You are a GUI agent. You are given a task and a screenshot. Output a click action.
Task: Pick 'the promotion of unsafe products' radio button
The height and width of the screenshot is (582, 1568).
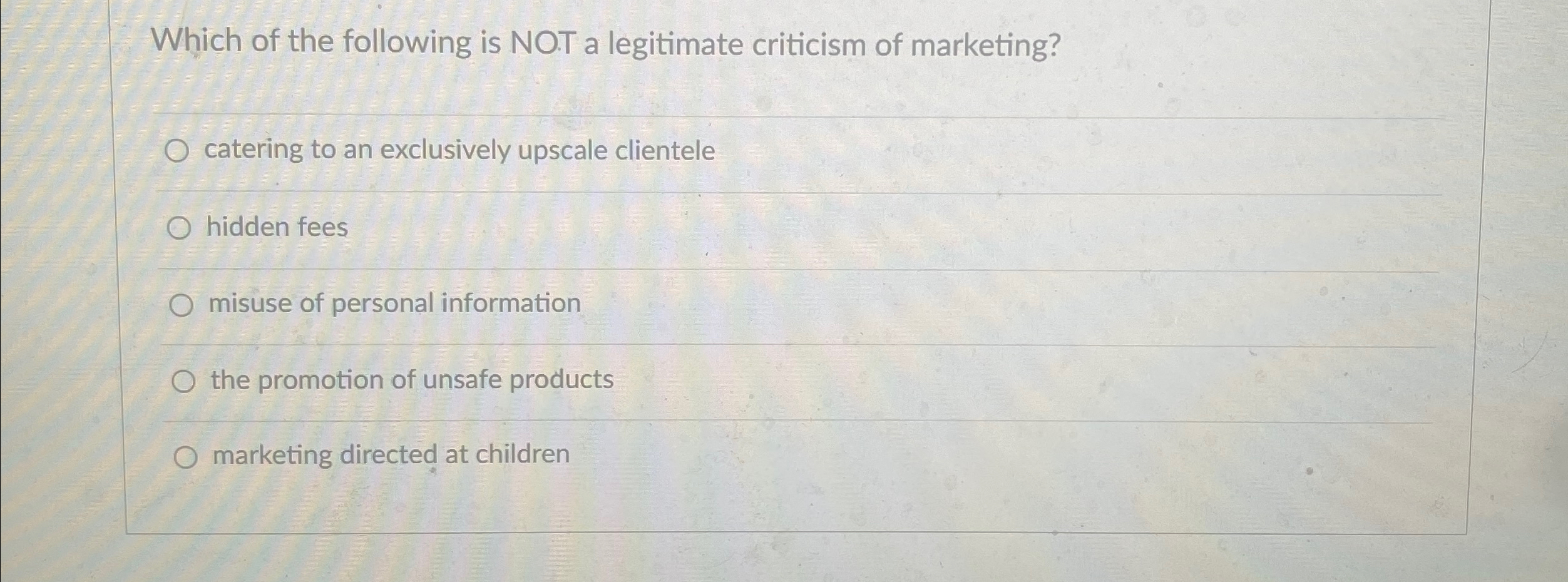point(183,381)
